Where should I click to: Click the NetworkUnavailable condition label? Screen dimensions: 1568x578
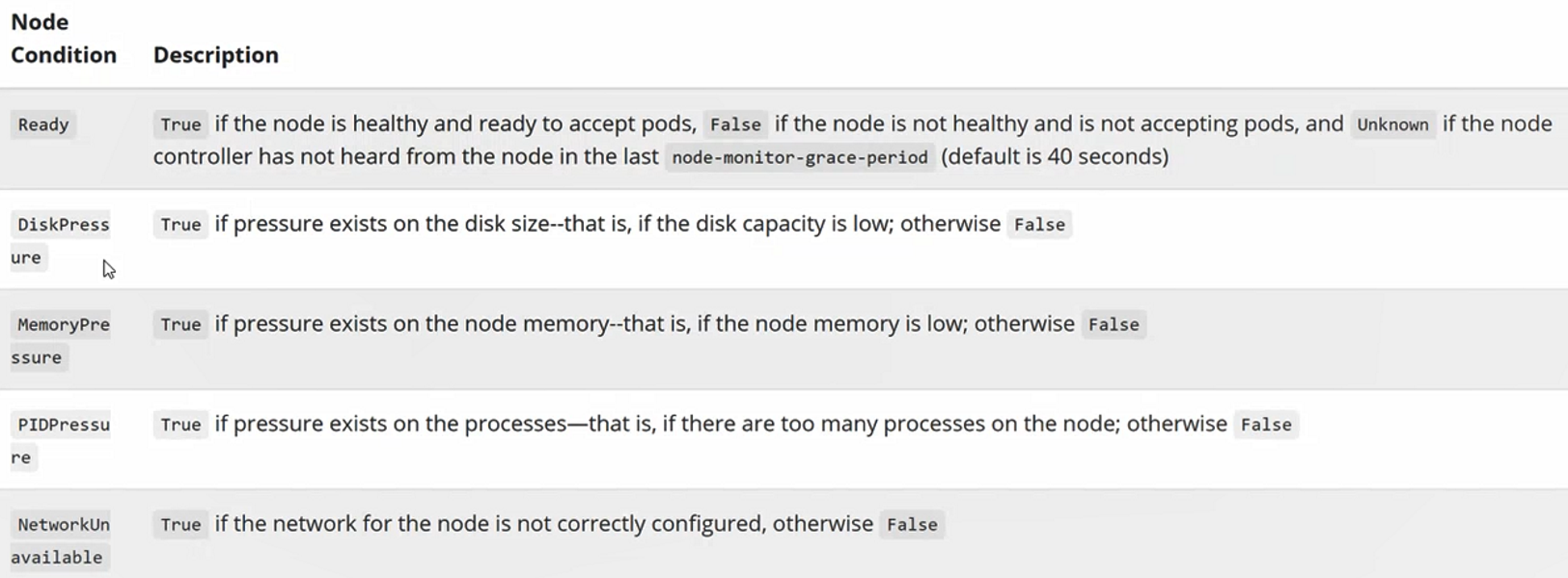pos(61,540)
